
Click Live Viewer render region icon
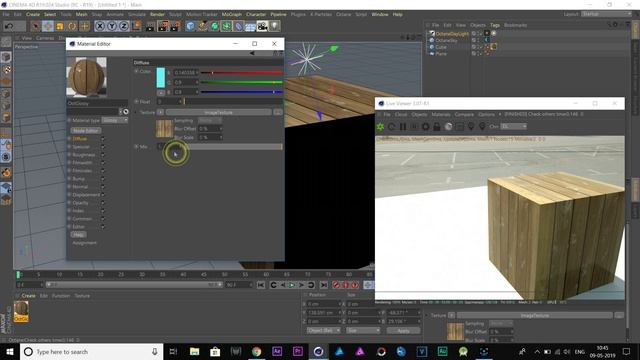point(460,127)
